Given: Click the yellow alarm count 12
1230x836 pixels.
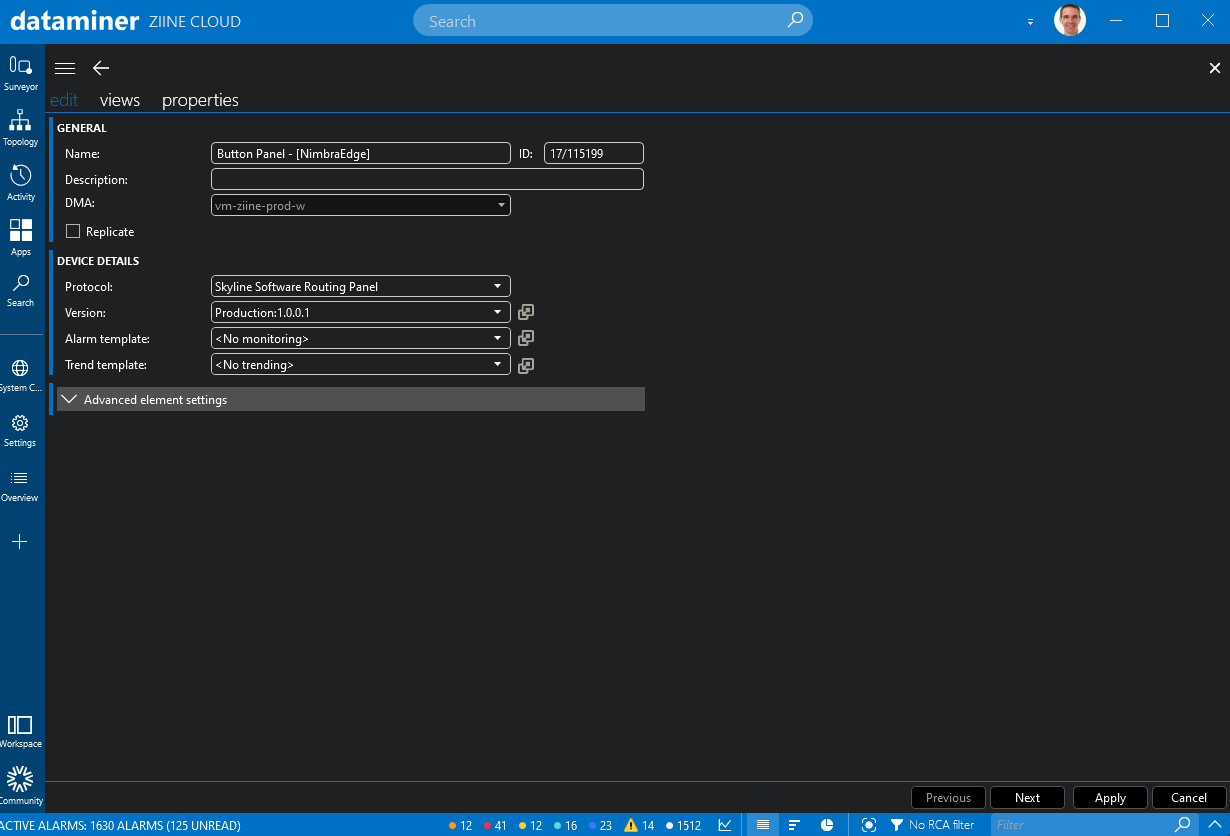Looking at the screenshot, I should 530,825.
